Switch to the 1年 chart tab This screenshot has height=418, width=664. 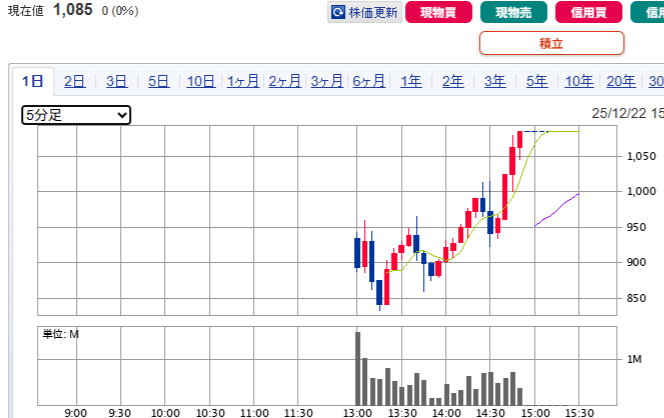click(411, 82)
